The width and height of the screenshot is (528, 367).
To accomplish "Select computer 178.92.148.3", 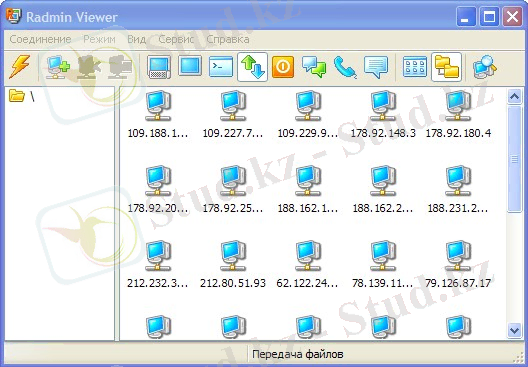I will [x=383, y=114].
